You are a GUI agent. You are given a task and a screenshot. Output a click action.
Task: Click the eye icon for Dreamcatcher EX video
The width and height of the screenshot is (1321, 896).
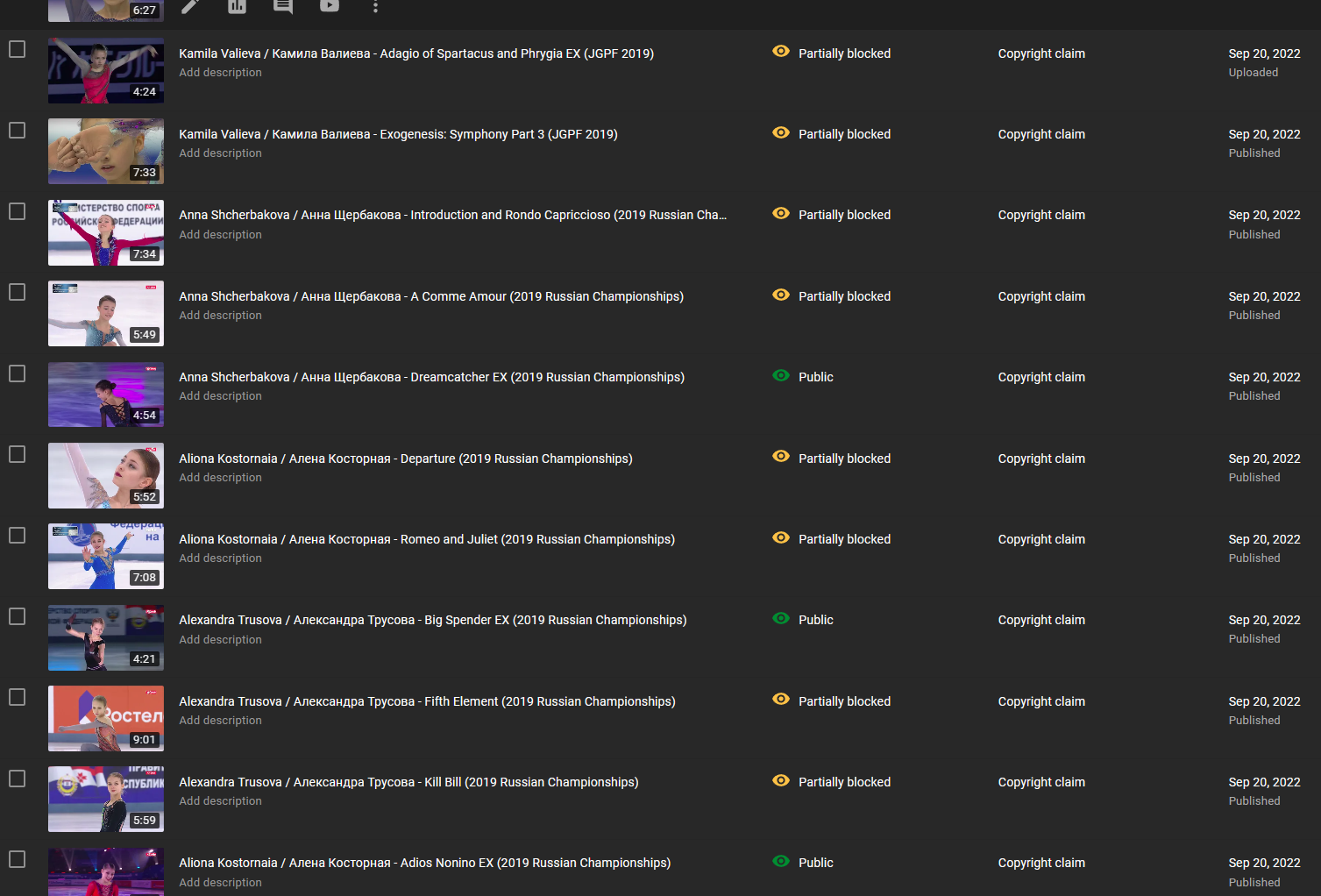[780, 376]
